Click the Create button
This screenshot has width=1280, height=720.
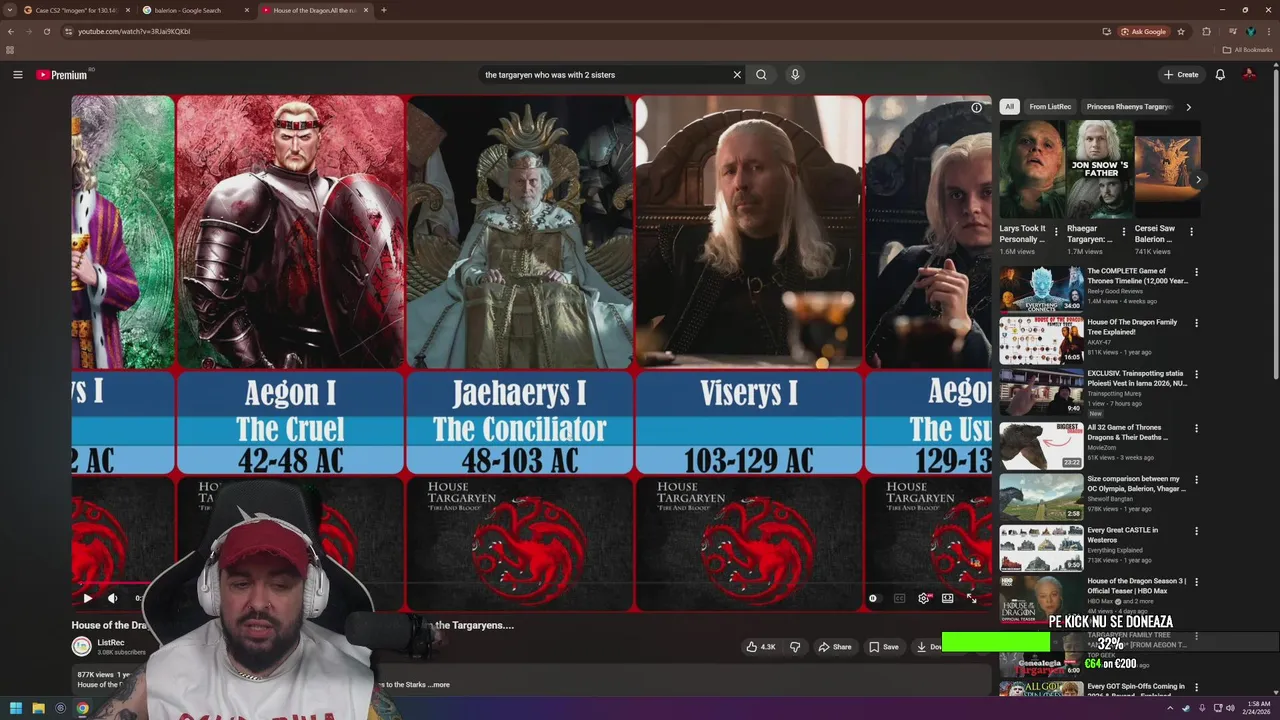[1181, 75]
